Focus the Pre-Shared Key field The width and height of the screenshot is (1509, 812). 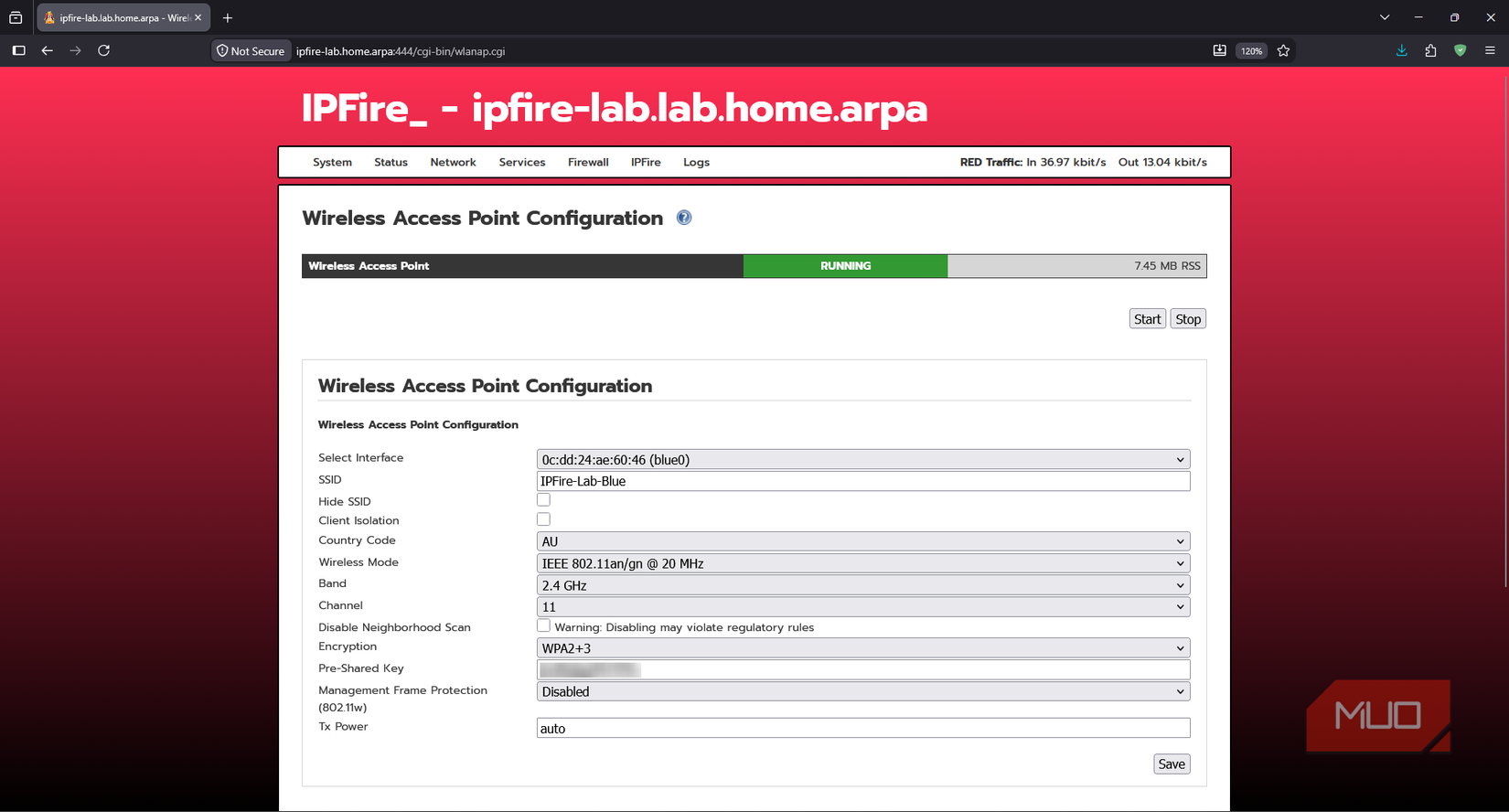pyautogui.click(x=863, y=670)
